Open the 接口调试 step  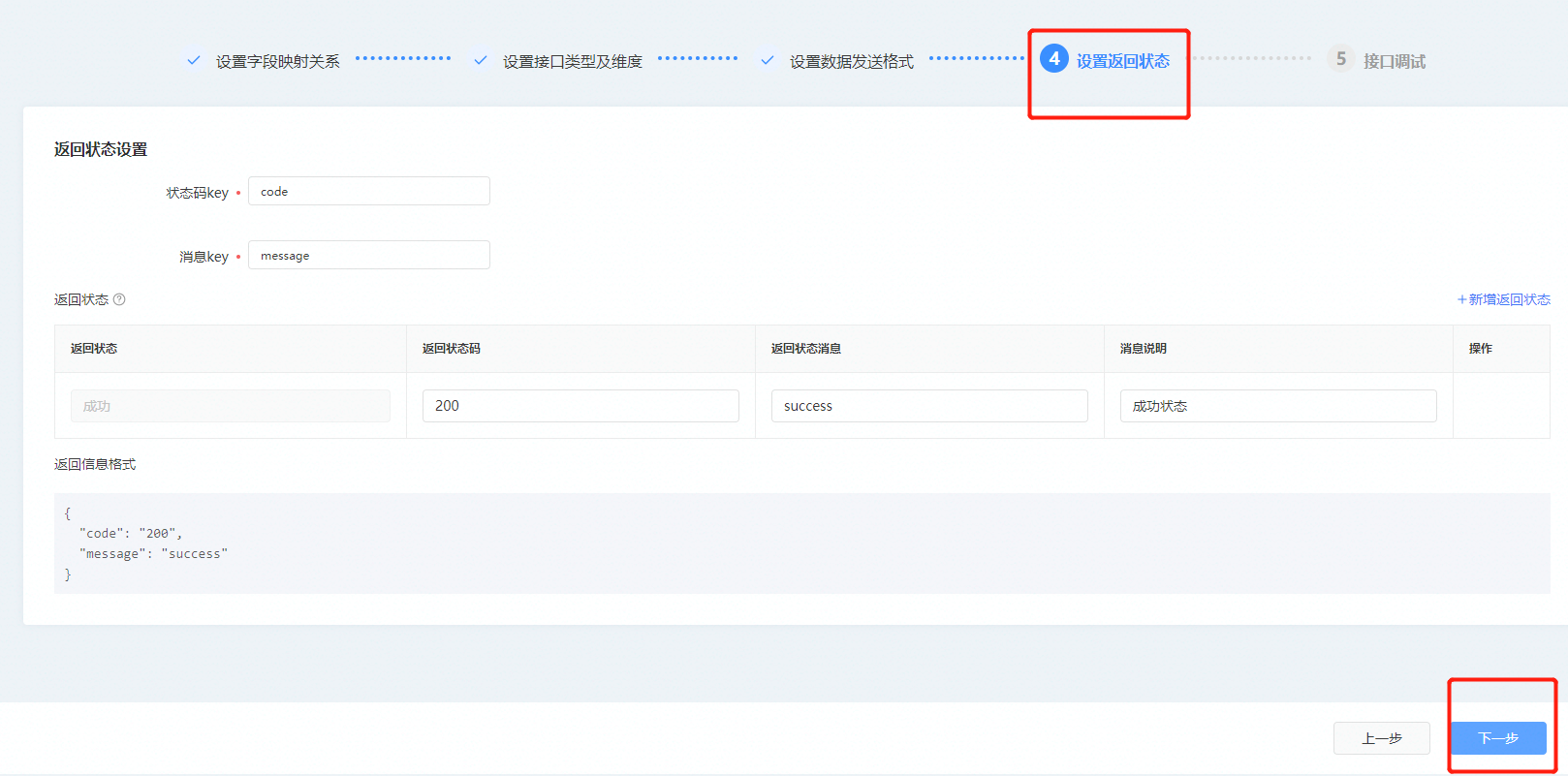(x=1395, y=61)
